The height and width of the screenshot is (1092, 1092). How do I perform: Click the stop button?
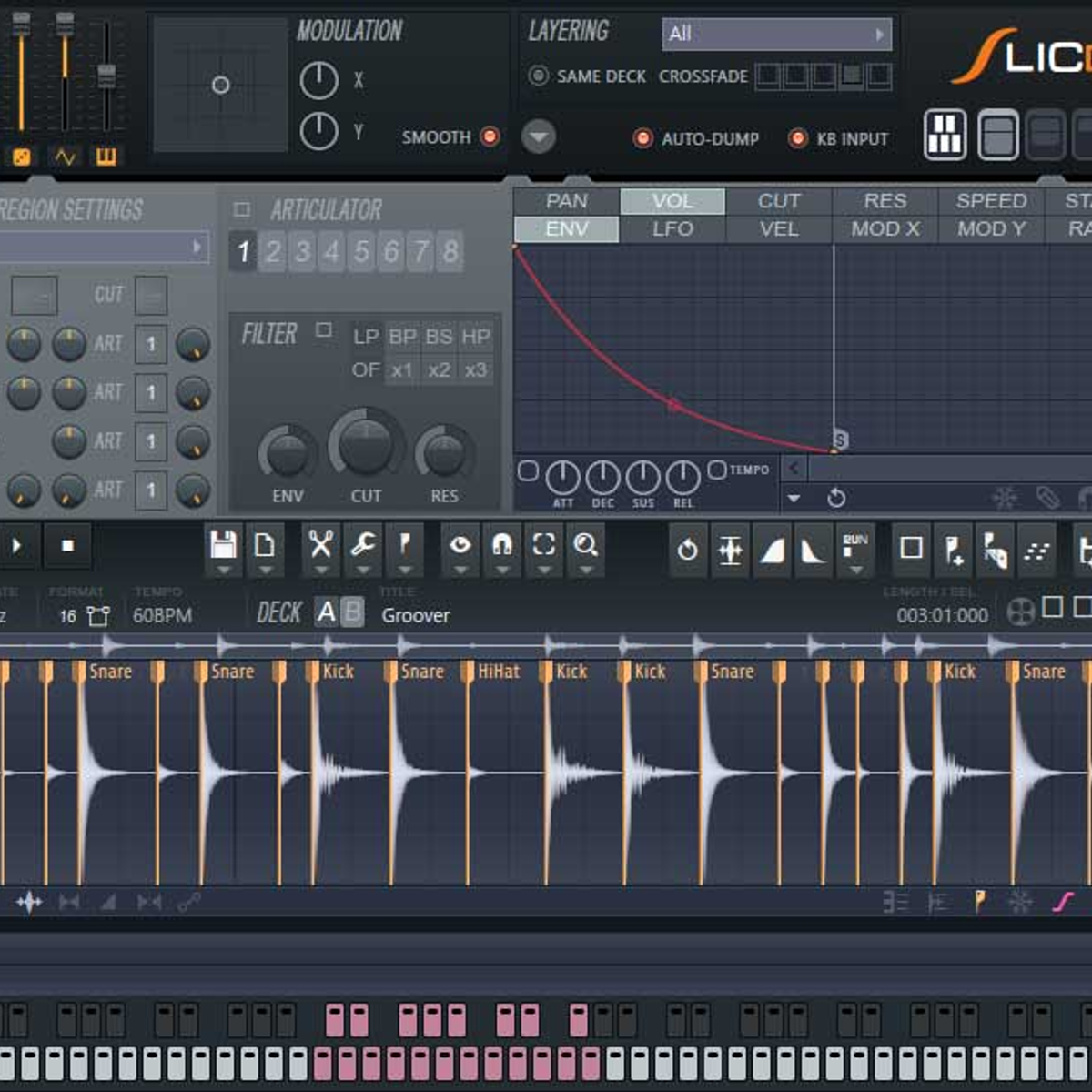(x=67, y=546)
